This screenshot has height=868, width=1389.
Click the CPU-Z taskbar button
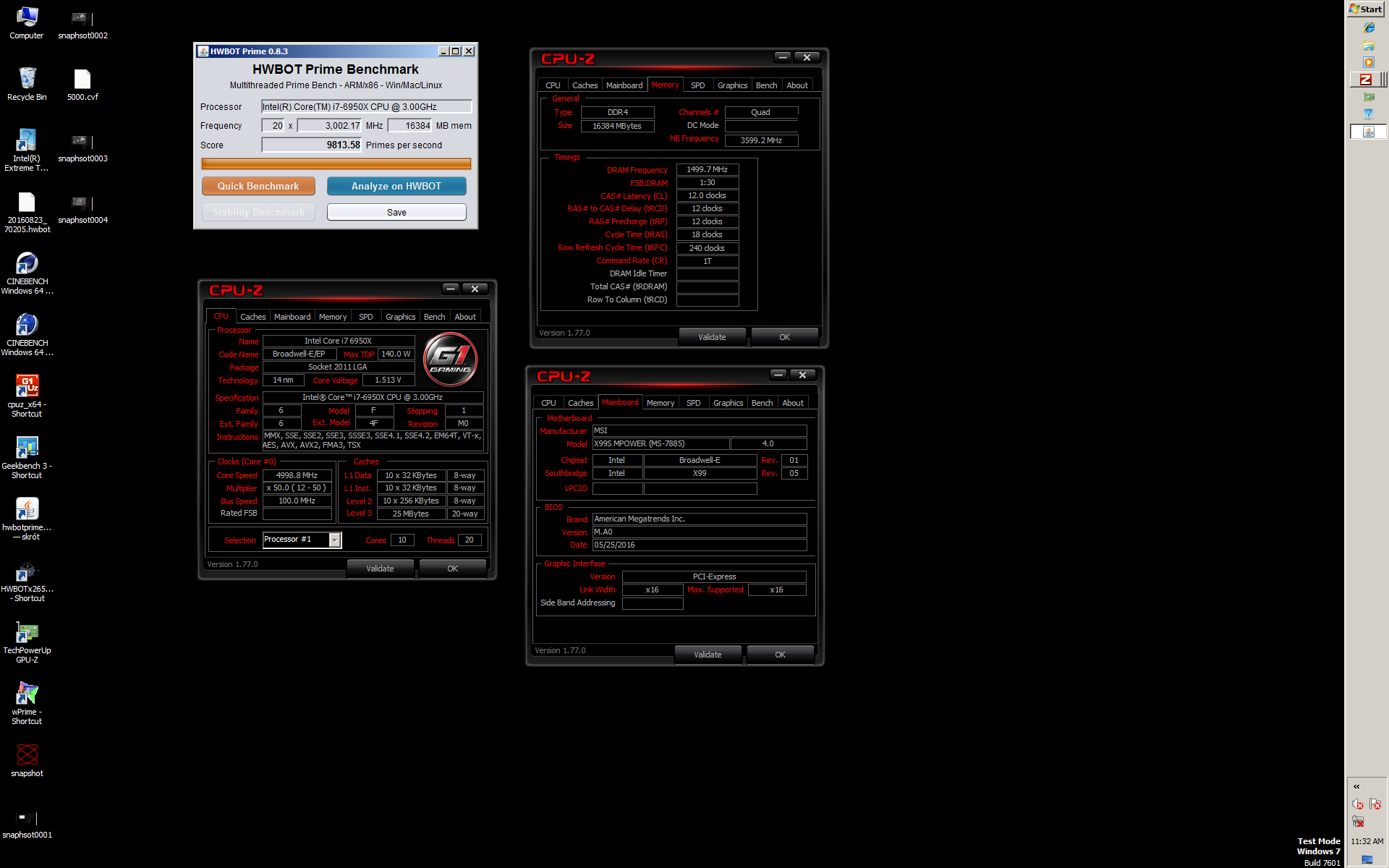(1367, 80)
